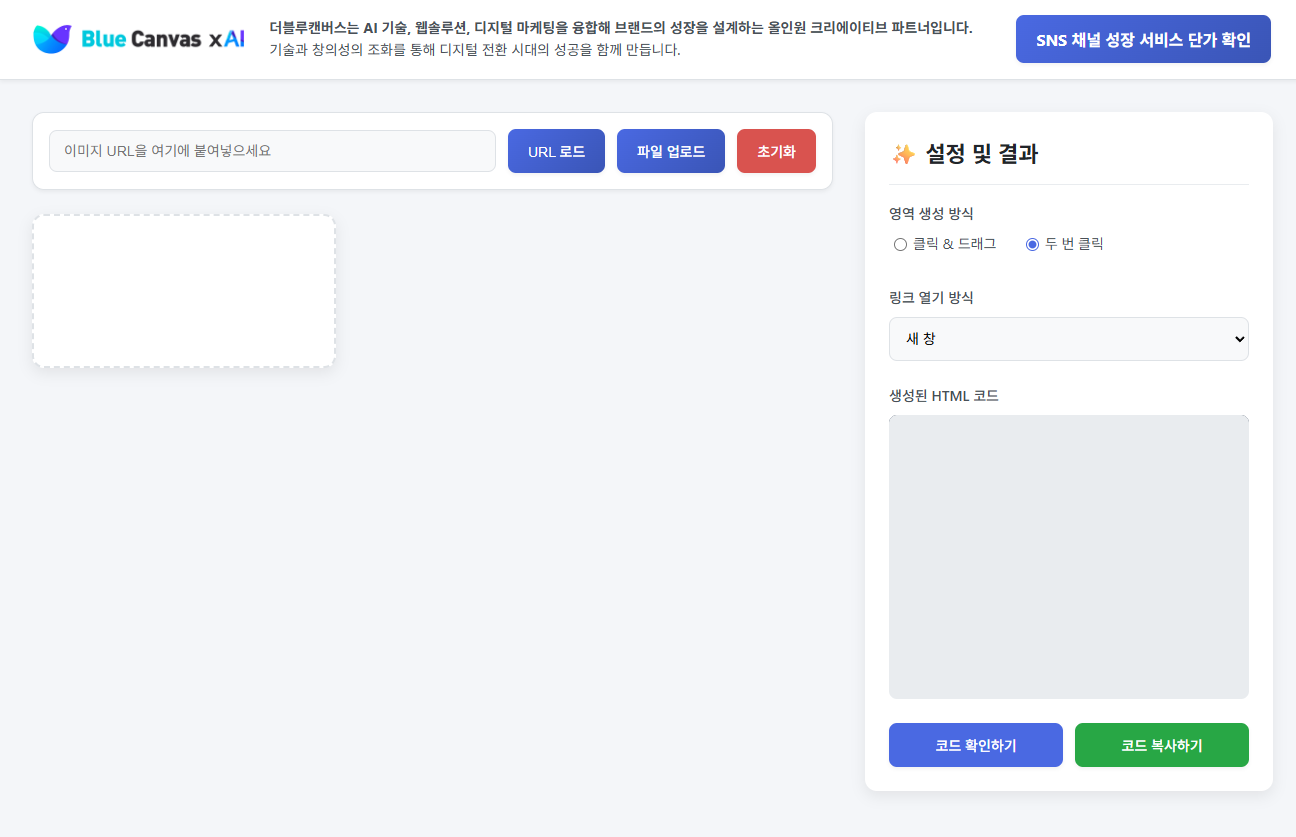The height and width of the screenshot is (837, 1296).
Task: Reset with the red 초기화 button
Action: [x=776, y=151]
